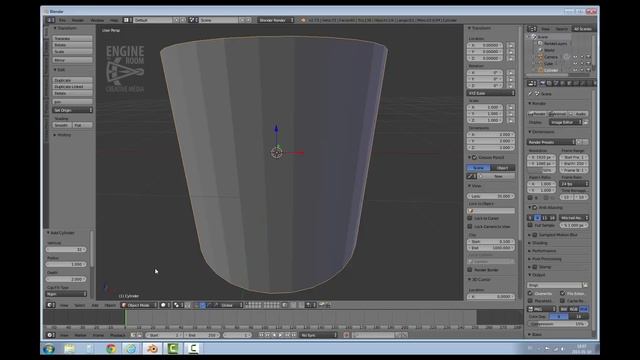Image resolution: width=640 pixels, height=360 pixels.
Task: Open the 3D View editor type icon
Action: tap(51, 305)
